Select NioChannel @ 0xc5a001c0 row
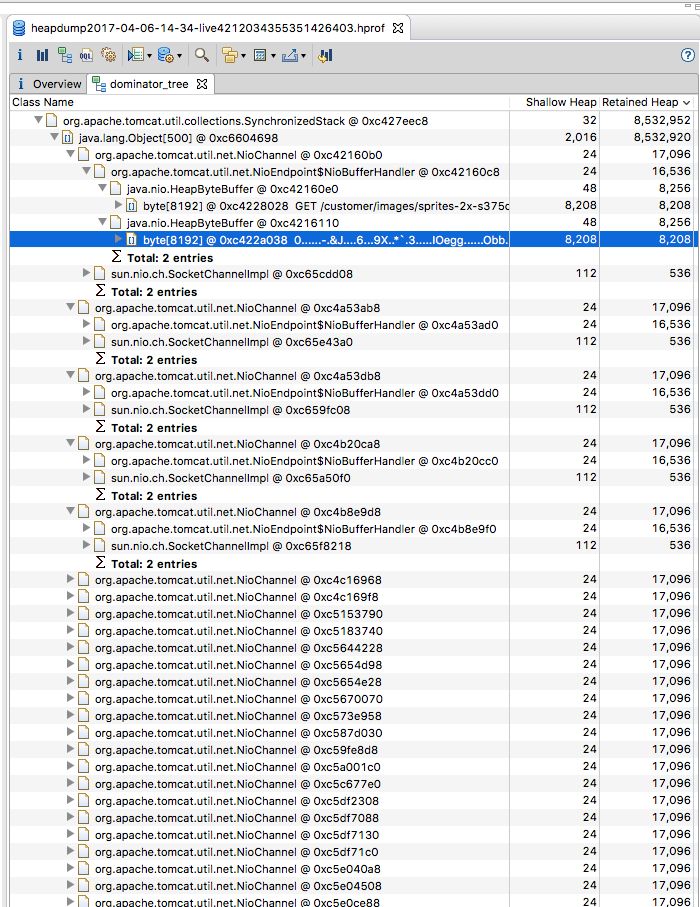 tap(352, 767)
